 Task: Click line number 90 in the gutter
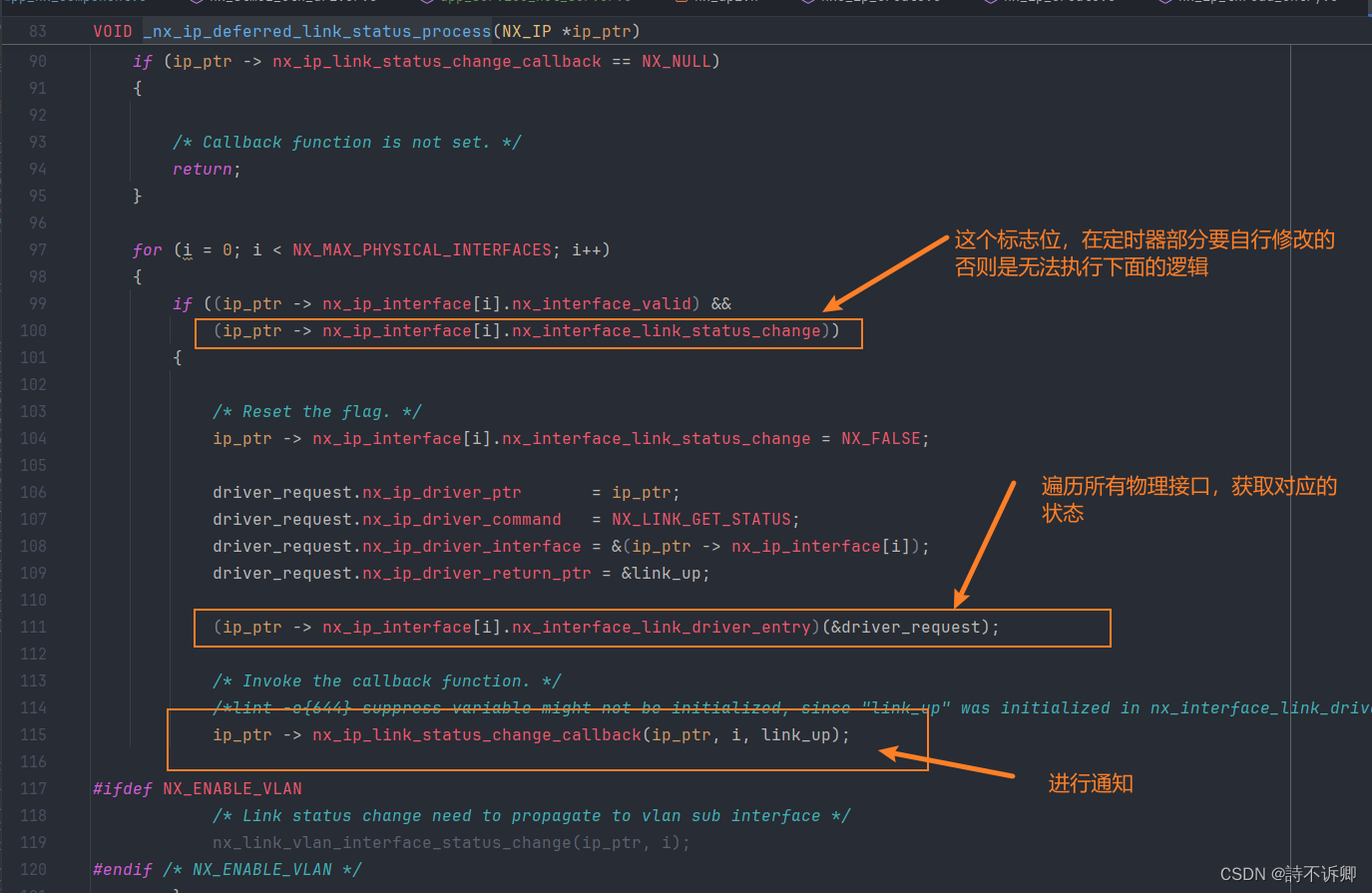click(37, 61)
